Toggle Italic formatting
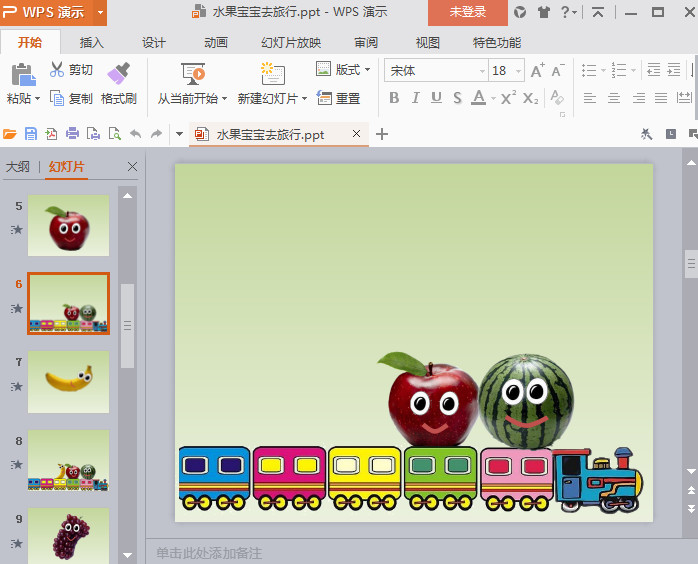 [x=415, y=98]
